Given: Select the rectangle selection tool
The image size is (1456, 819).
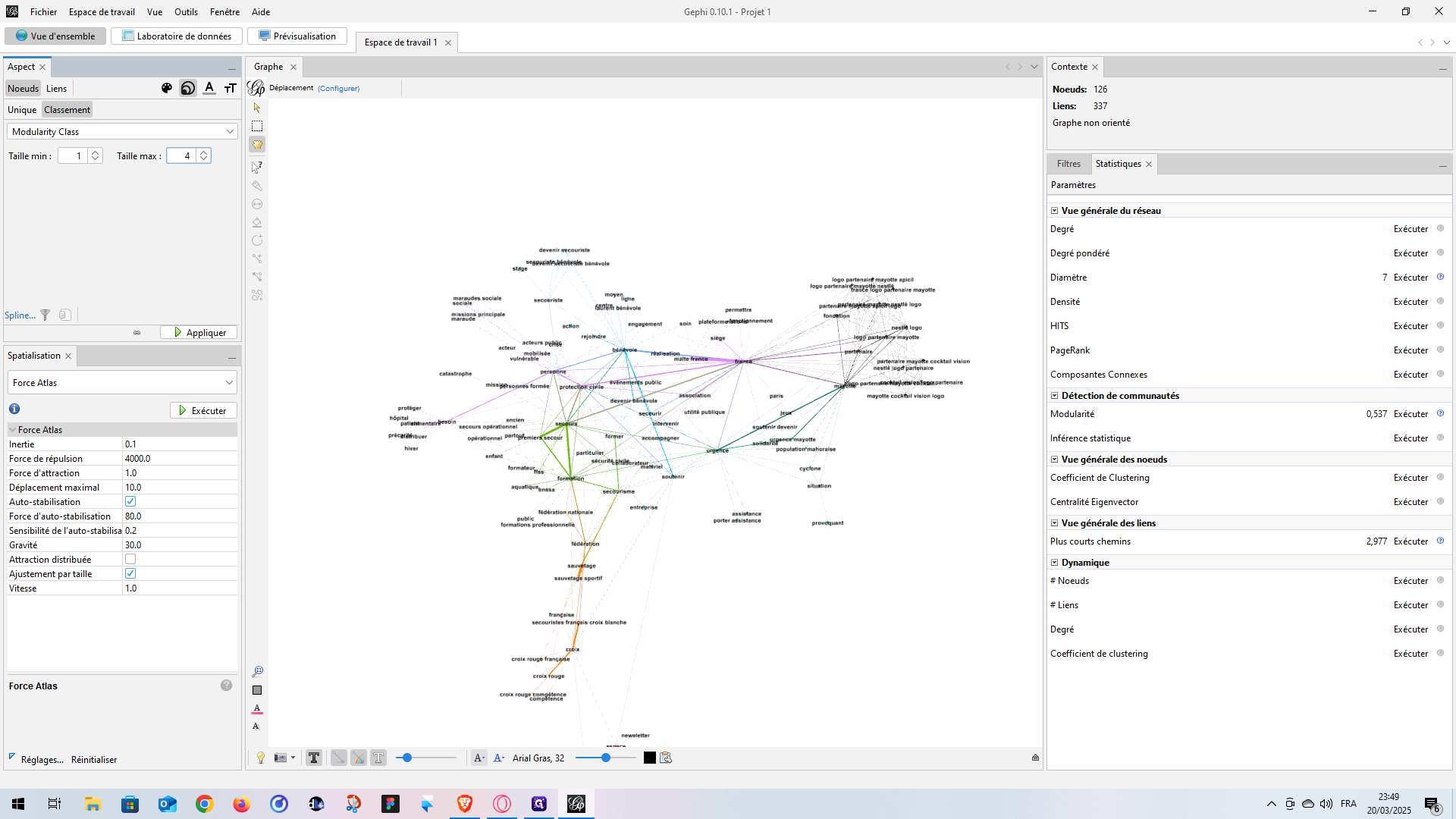Looking at the screenshot, I should tap(257, 126).
